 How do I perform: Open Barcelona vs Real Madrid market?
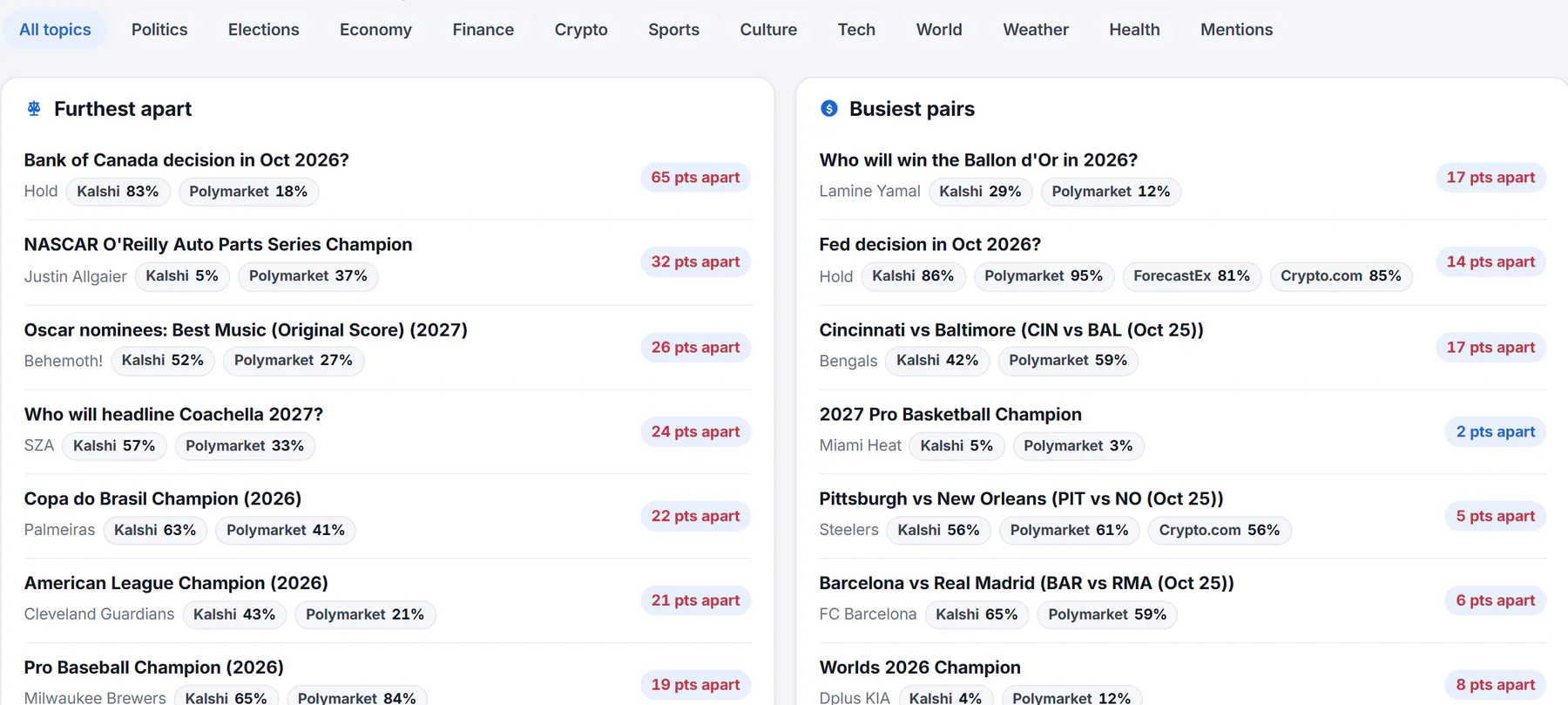[x=1026, y=584]
